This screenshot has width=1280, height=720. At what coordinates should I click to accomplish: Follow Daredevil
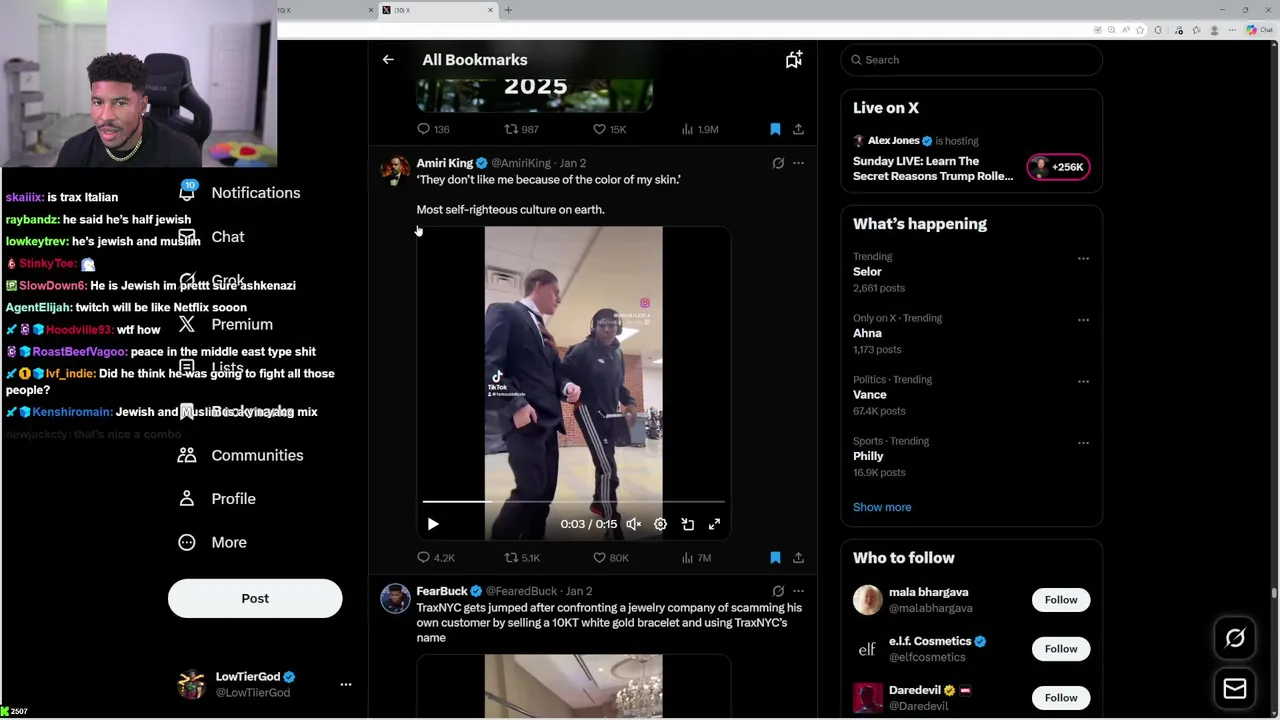1061,698
